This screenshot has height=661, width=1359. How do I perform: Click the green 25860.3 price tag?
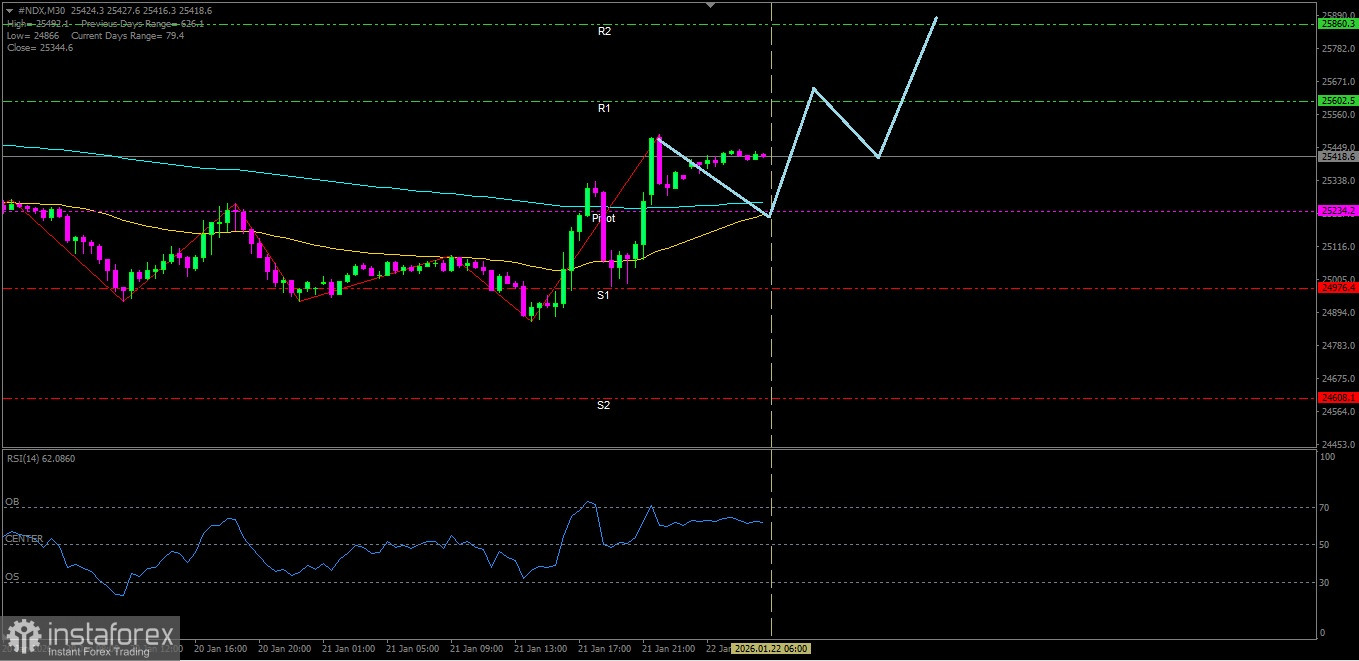(1337, 23)
